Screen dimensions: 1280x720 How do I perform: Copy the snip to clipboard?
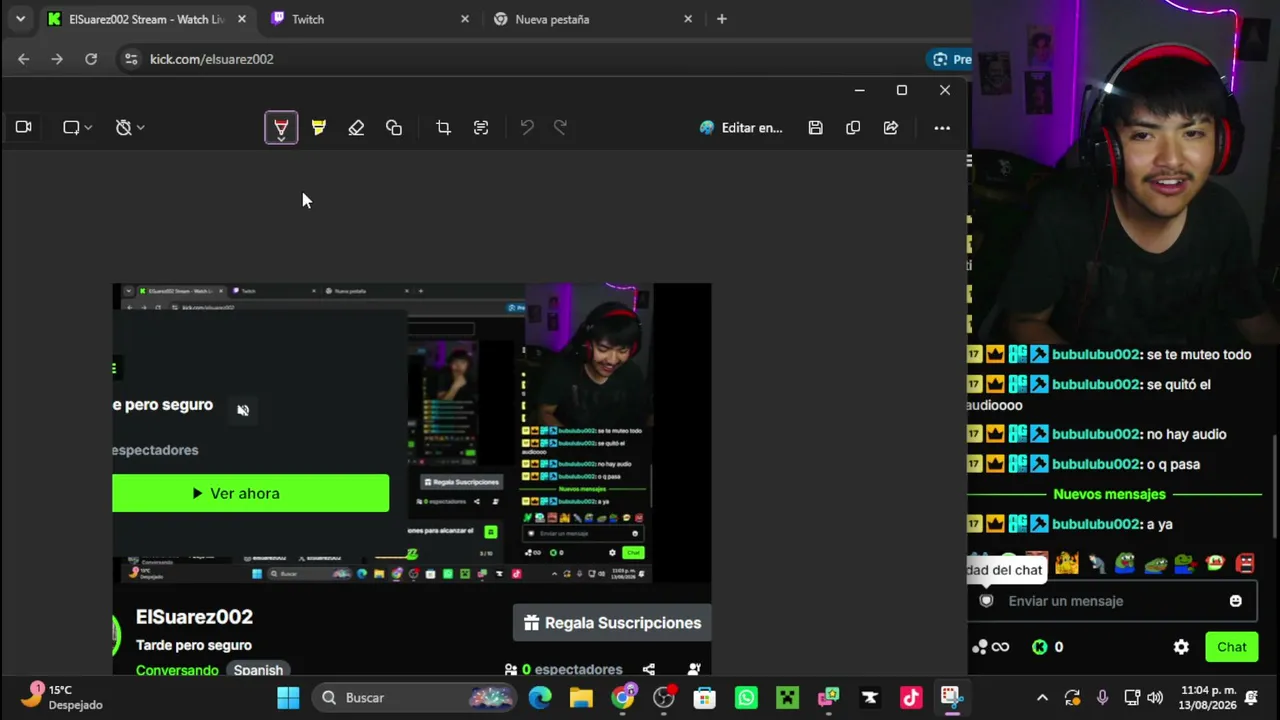pos(853,128)
